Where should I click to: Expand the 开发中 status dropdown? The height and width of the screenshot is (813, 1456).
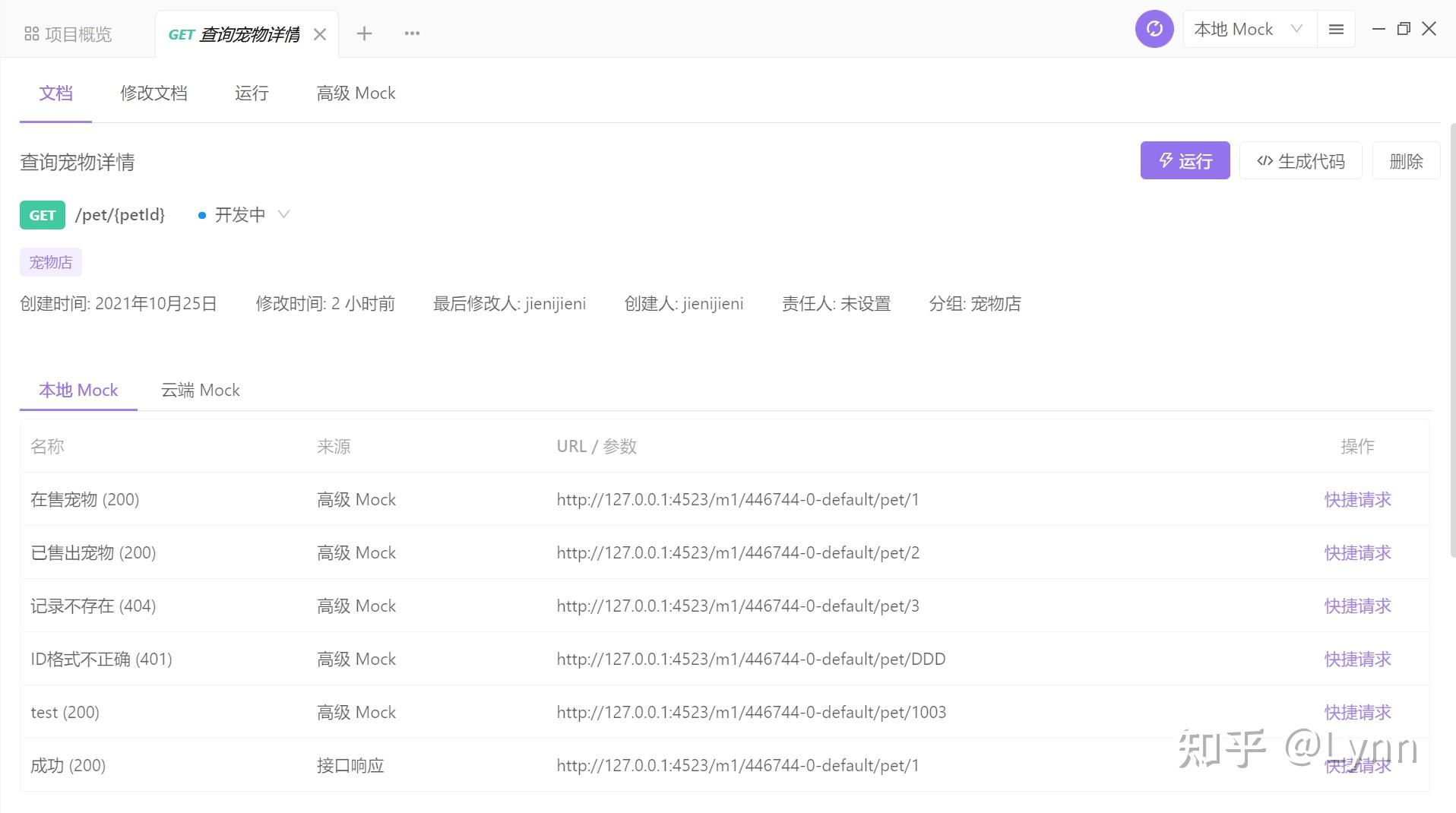pos(284,215)
